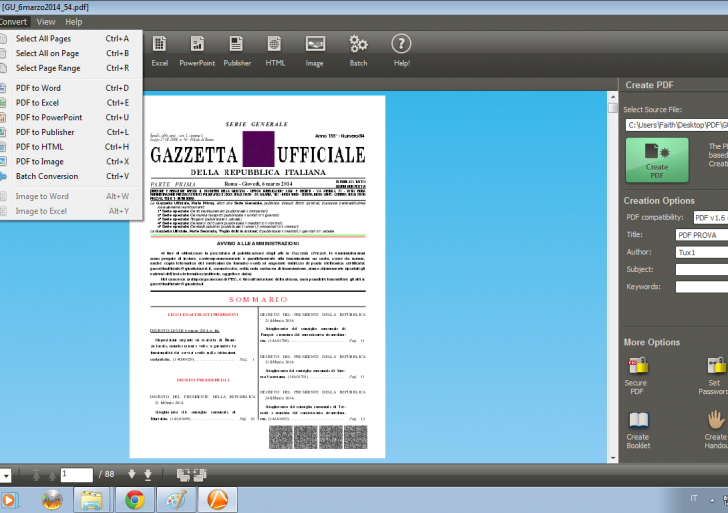This screenshot has height=513, width=728.
Task: Click the Secure PDF padlock icon
Action: pos(637,371)
